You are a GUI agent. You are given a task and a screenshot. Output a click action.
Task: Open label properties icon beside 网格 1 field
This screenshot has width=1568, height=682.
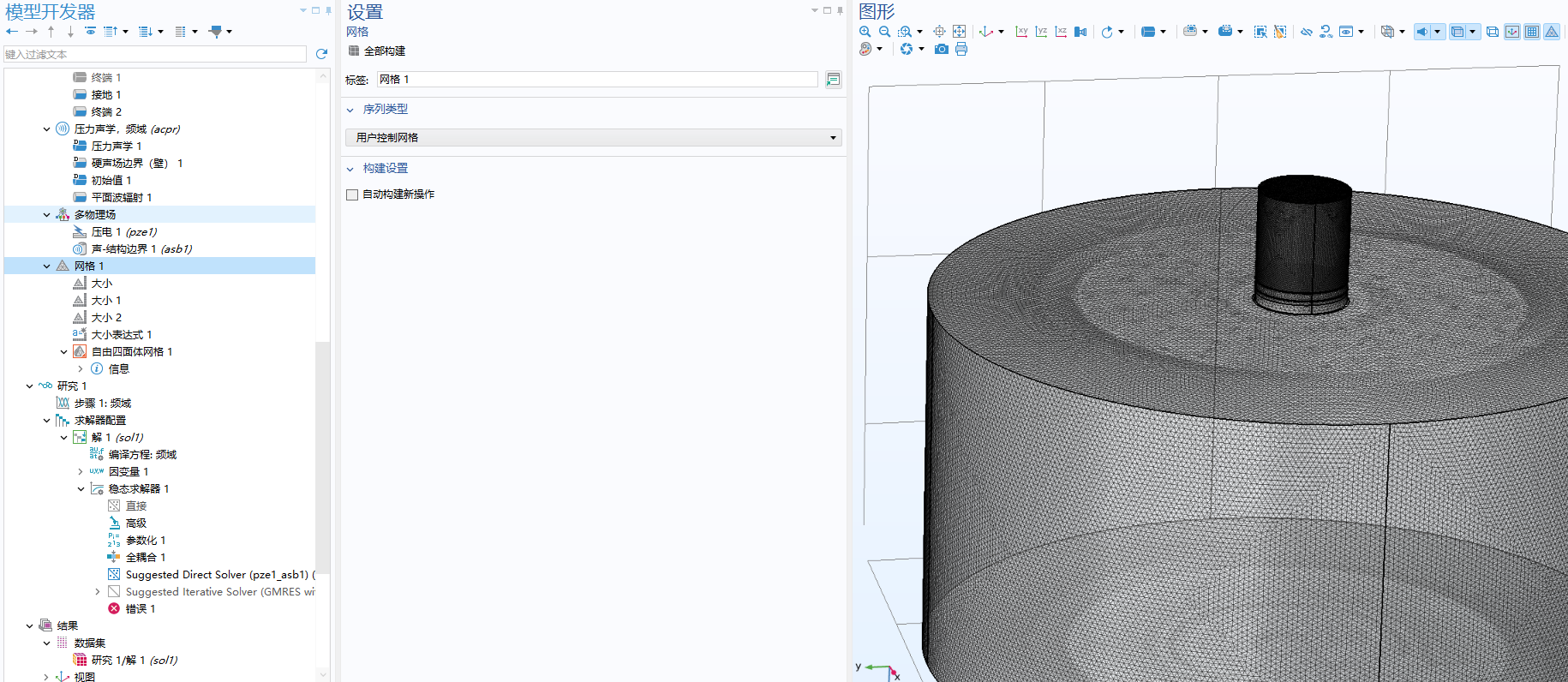833,80
